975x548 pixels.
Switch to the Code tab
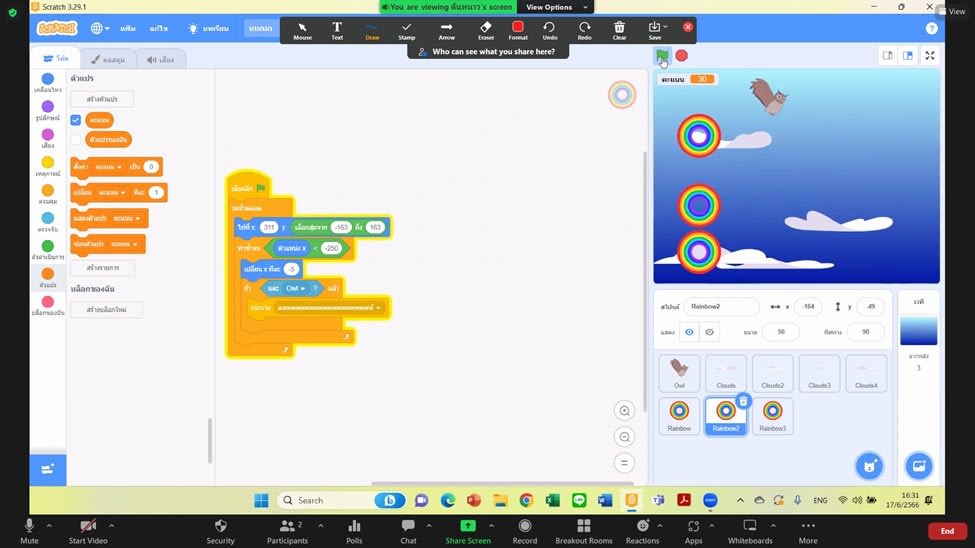coord(55,58)
